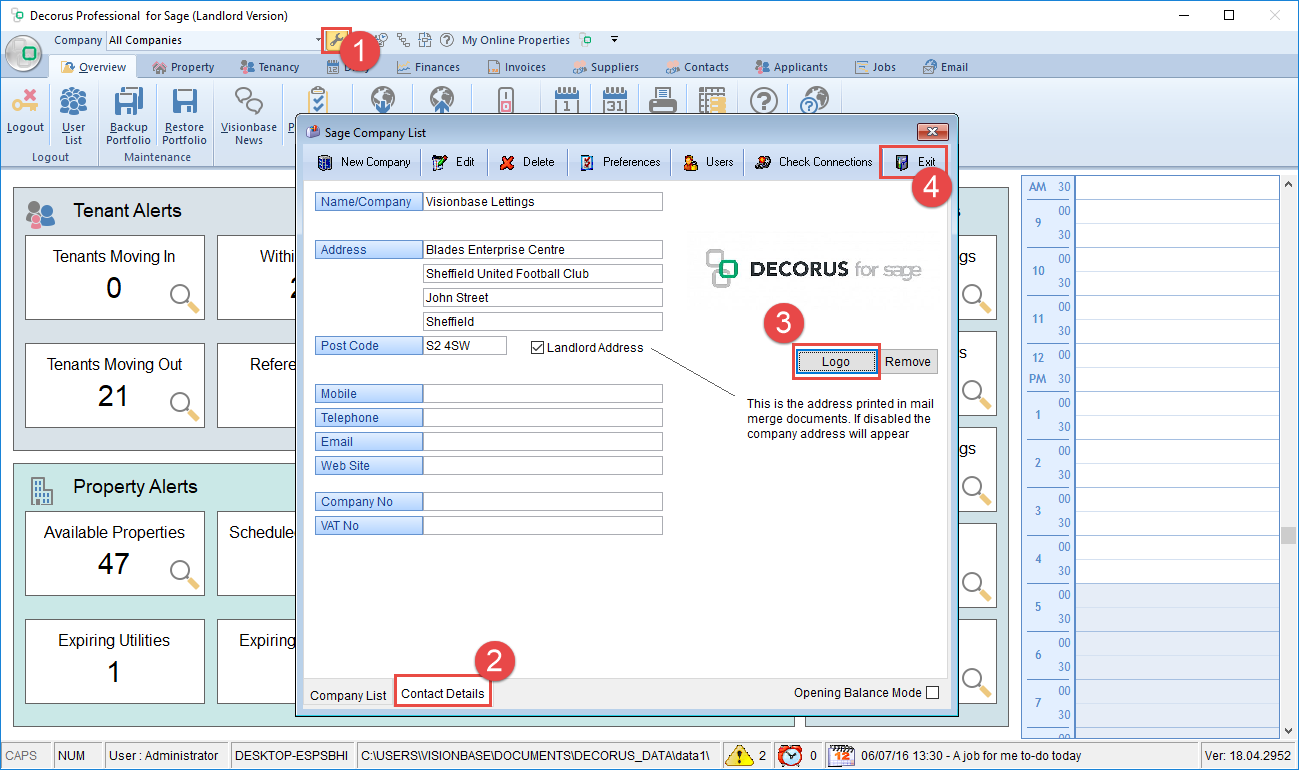
Task: Click the globe with upload arrow icon
Action: point(441,101)
